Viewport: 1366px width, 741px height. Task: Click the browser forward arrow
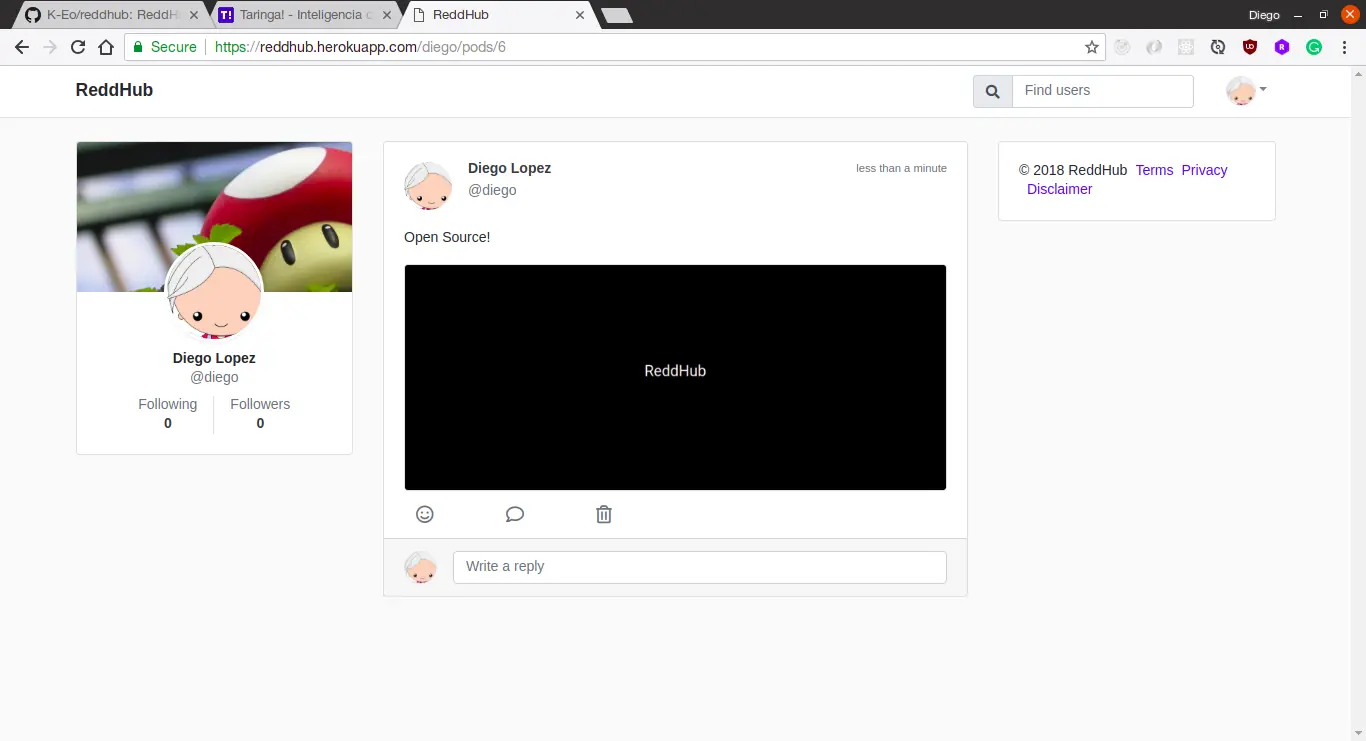point(50,47)
